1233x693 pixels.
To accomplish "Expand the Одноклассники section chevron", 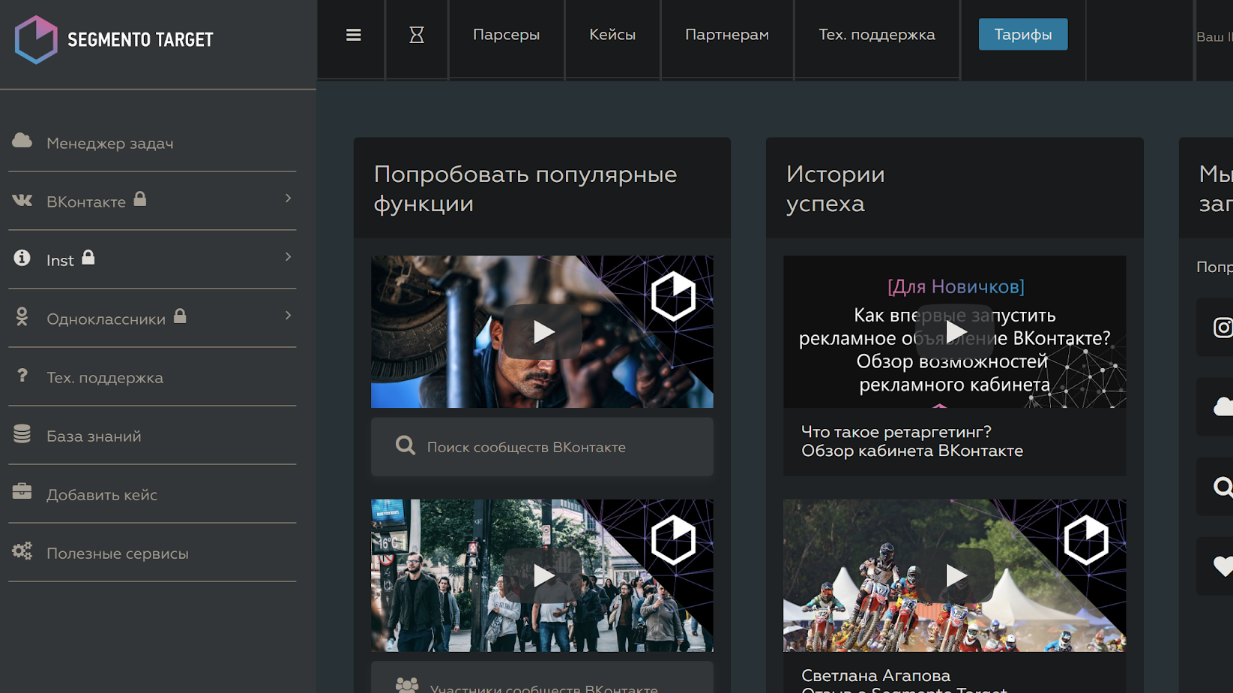I will pos(288,316).
